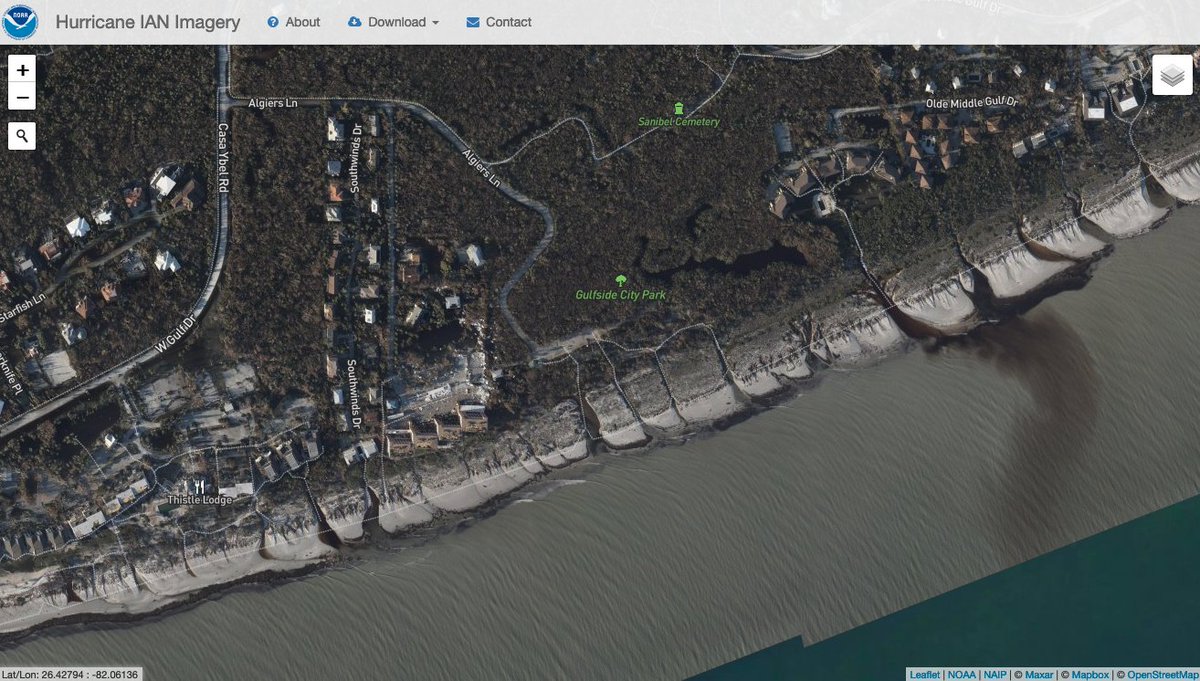The image size is (1200, 681).
Task: Click the NOAA logo icon
Action: 21,21
